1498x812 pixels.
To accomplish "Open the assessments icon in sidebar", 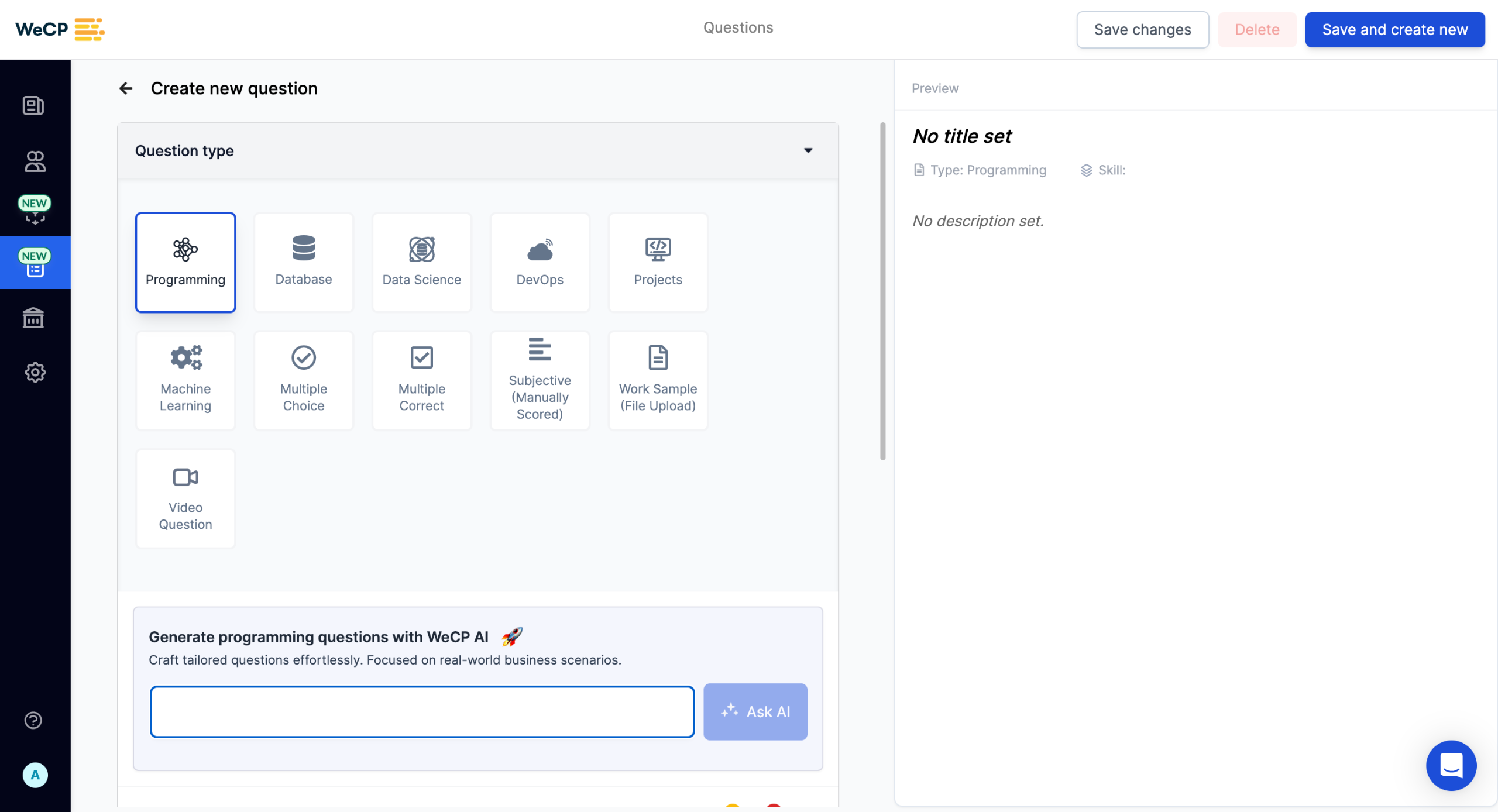I will click(33, 106).
